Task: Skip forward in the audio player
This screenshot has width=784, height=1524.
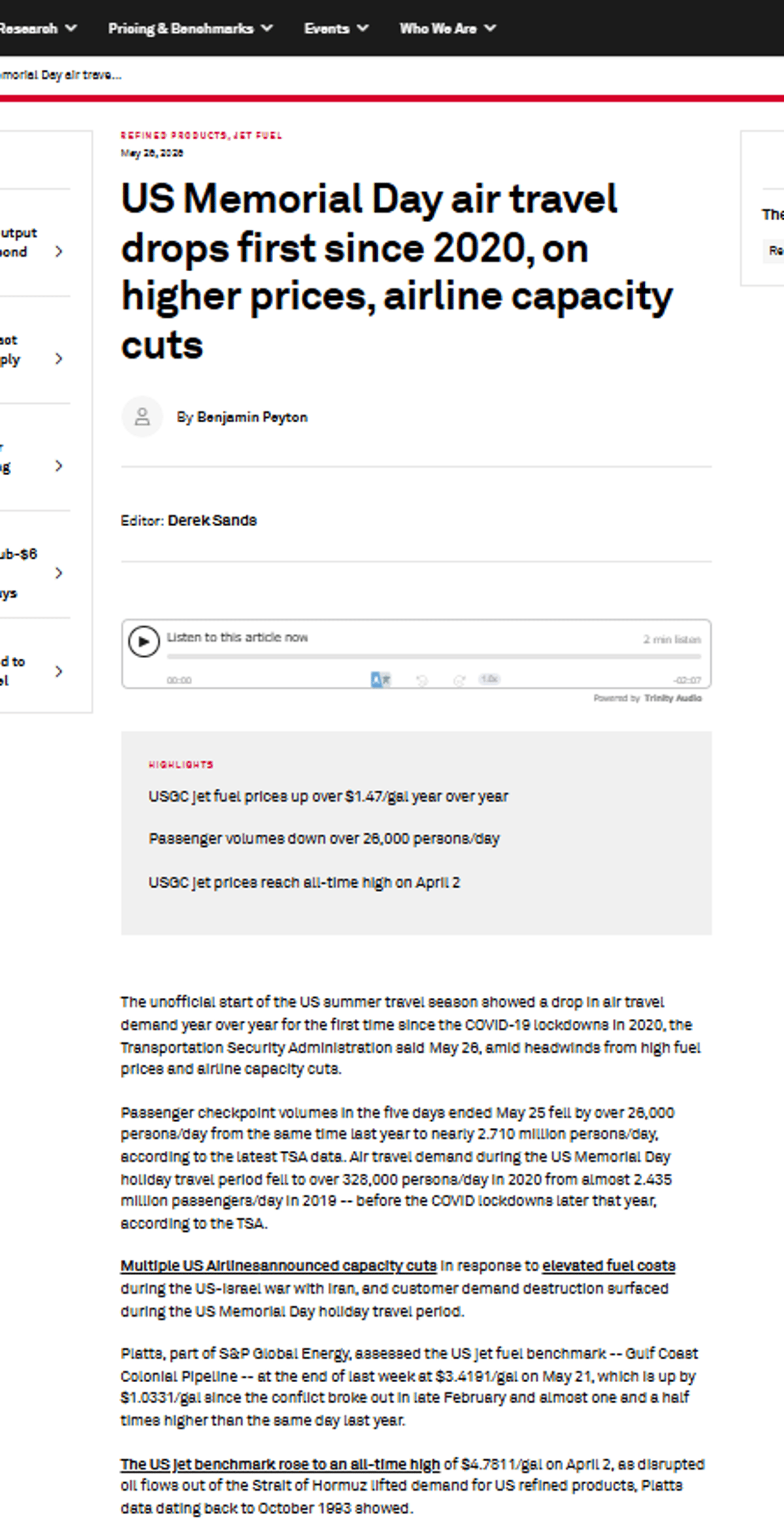Action: (x=459, y=680)
